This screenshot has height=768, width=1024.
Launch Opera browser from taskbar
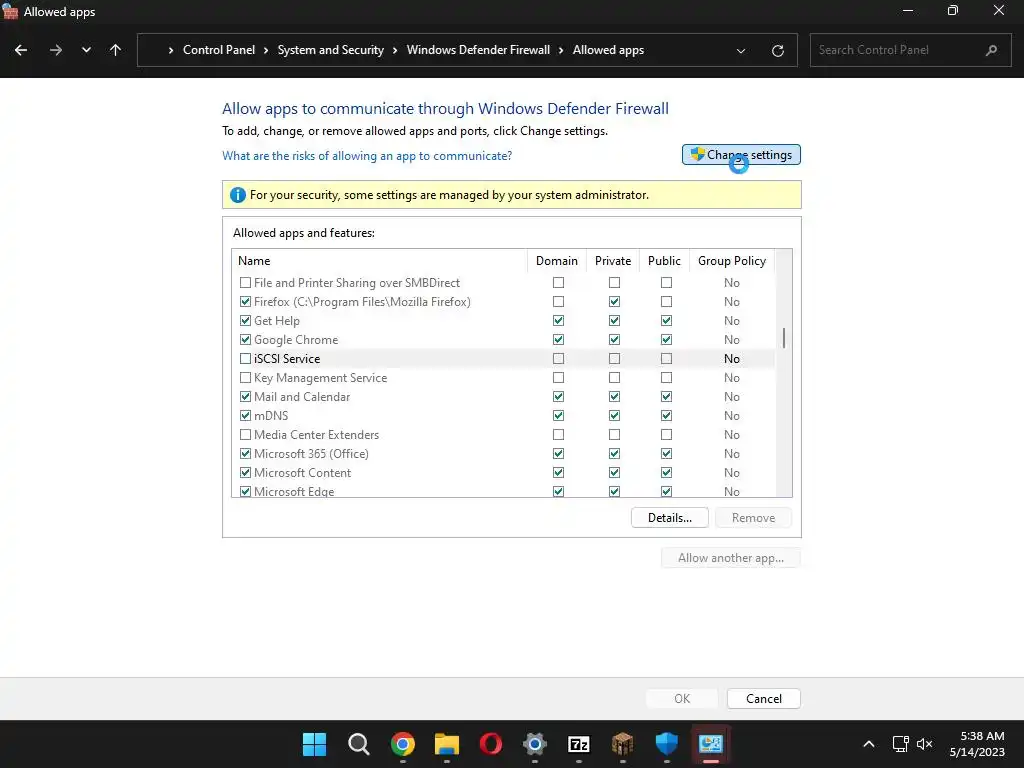click(x=490, y=744)
